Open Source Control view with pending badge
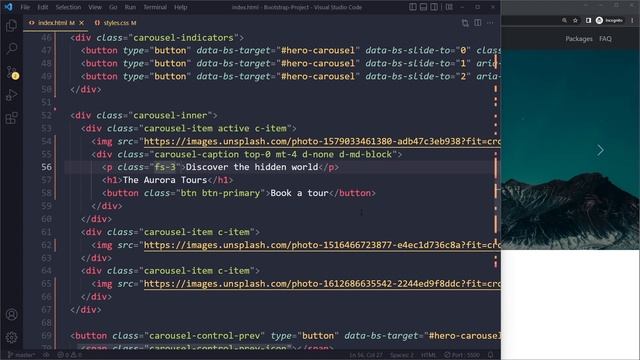Viewport: 640px width, 360px height. (x=11, y=72)
